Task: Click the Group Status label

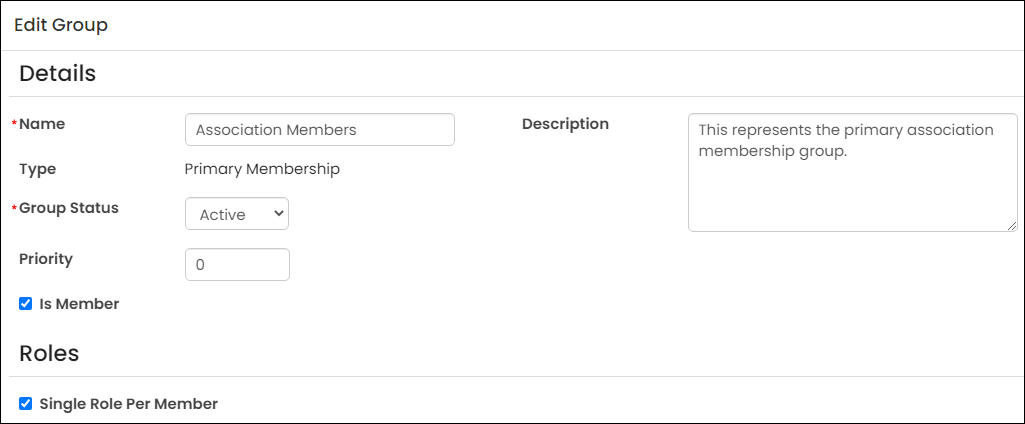Action: pos(69,208)
